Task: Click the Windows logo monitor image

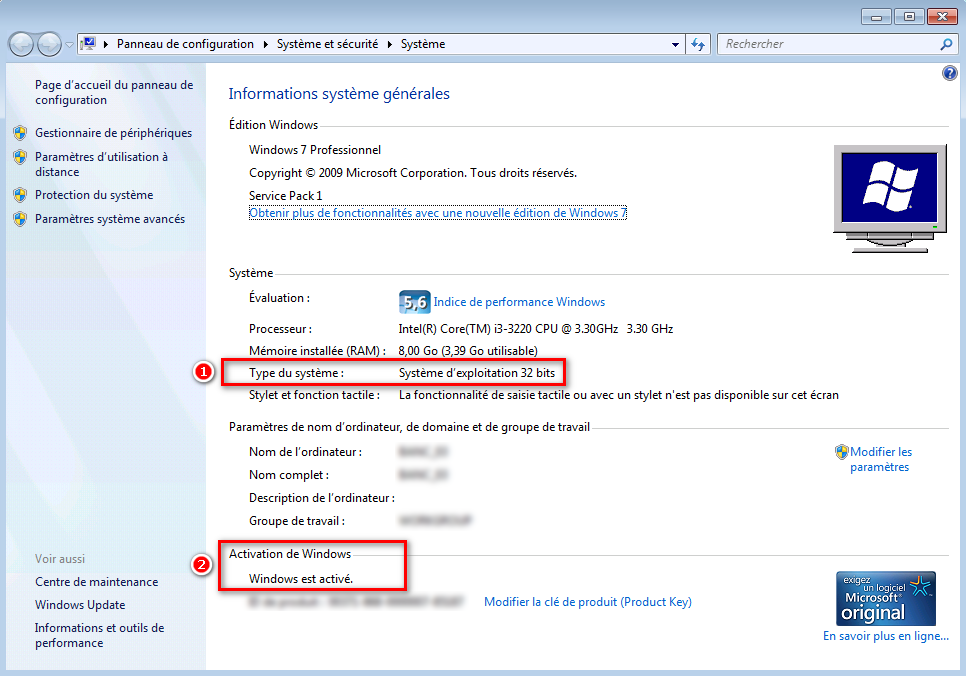Action: click(x=890, y=198)
